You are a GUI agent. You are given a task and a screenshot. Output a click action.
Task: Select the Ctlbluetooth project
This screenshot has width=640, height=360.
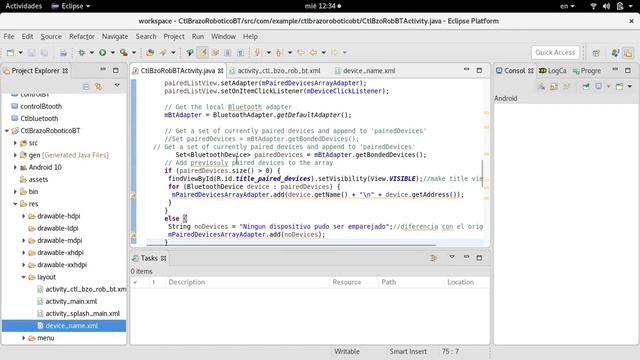39,118
